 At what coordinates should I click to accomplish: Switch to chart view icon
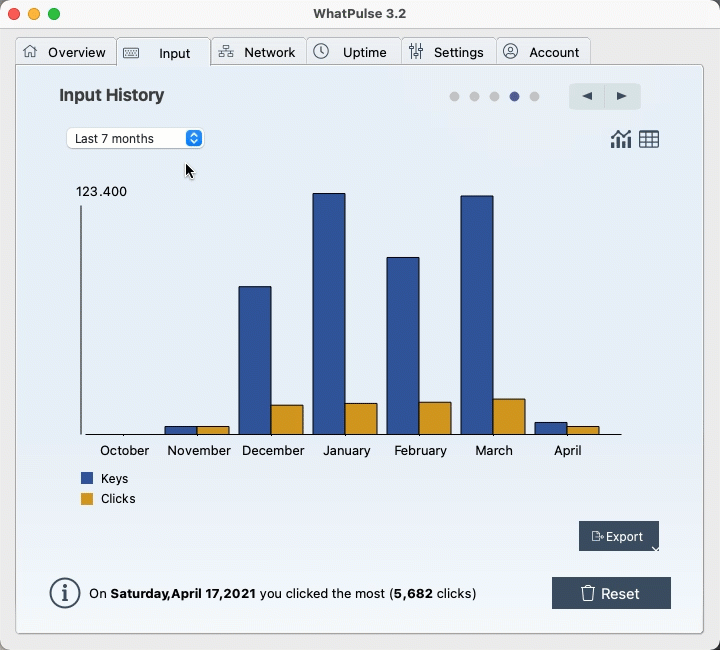tap(621, 139)
